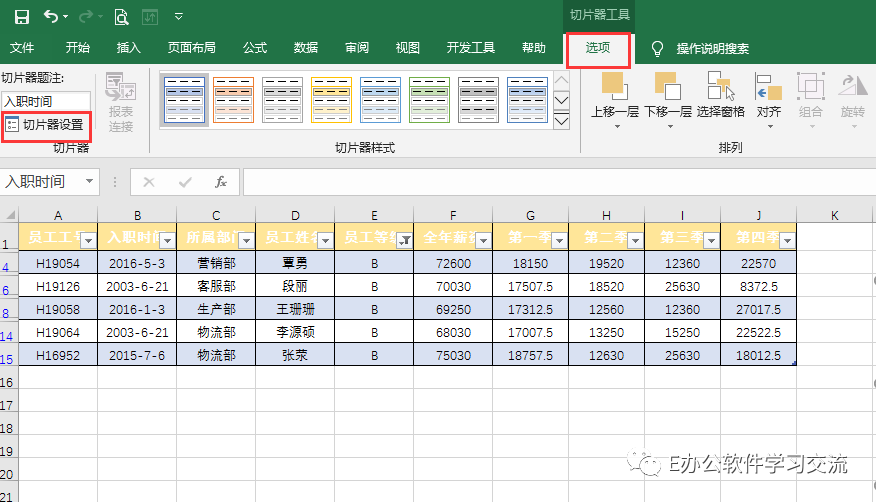This screenshot has height=502, width=876.
Task: Click the lightbulb Tell Me icon
Action: coord(658,49)
